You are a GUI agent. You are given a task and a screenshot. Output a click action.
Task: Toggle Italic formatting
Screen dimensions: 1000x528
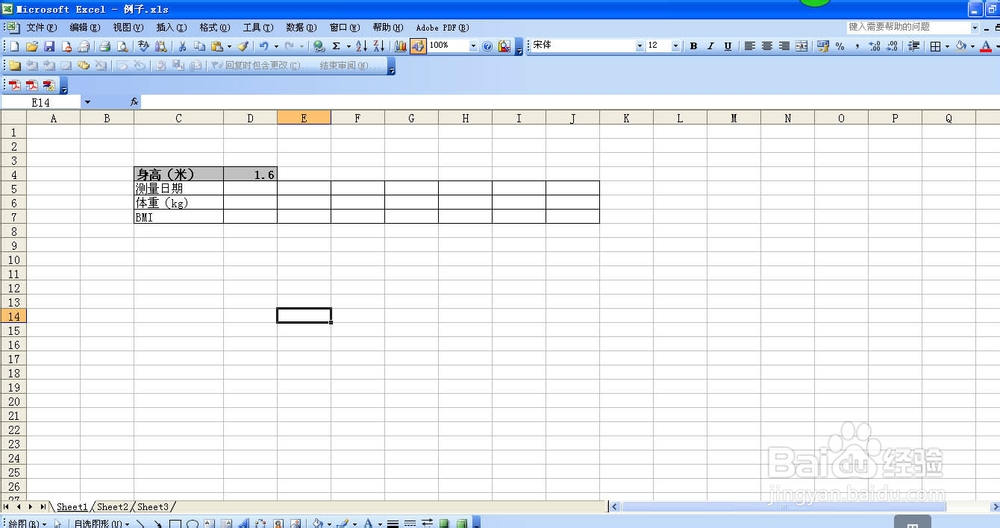tap(710, 46)
